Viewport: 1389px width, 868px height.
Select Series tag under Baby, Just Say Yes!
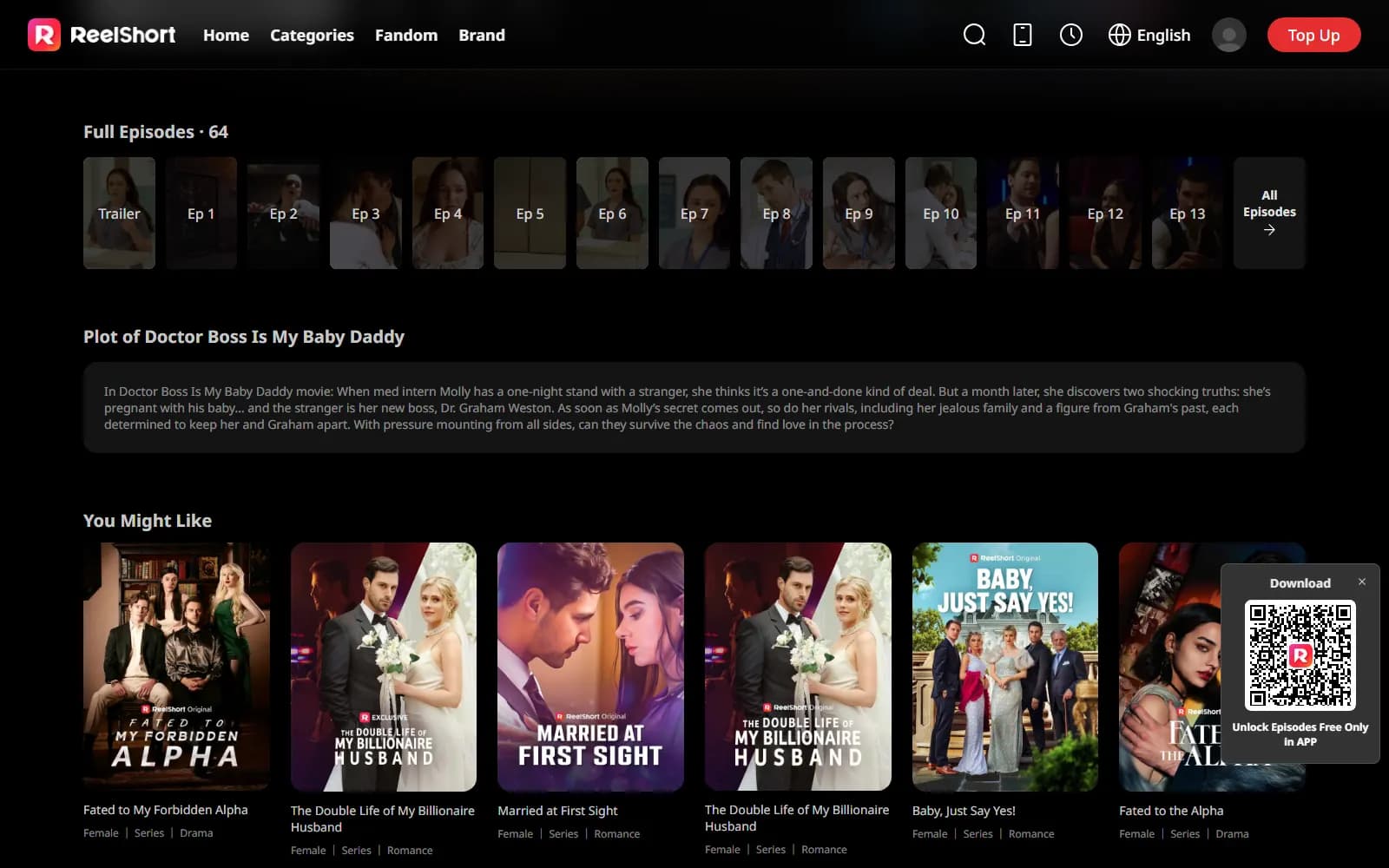pyautogui.click(x=978, y=834)
